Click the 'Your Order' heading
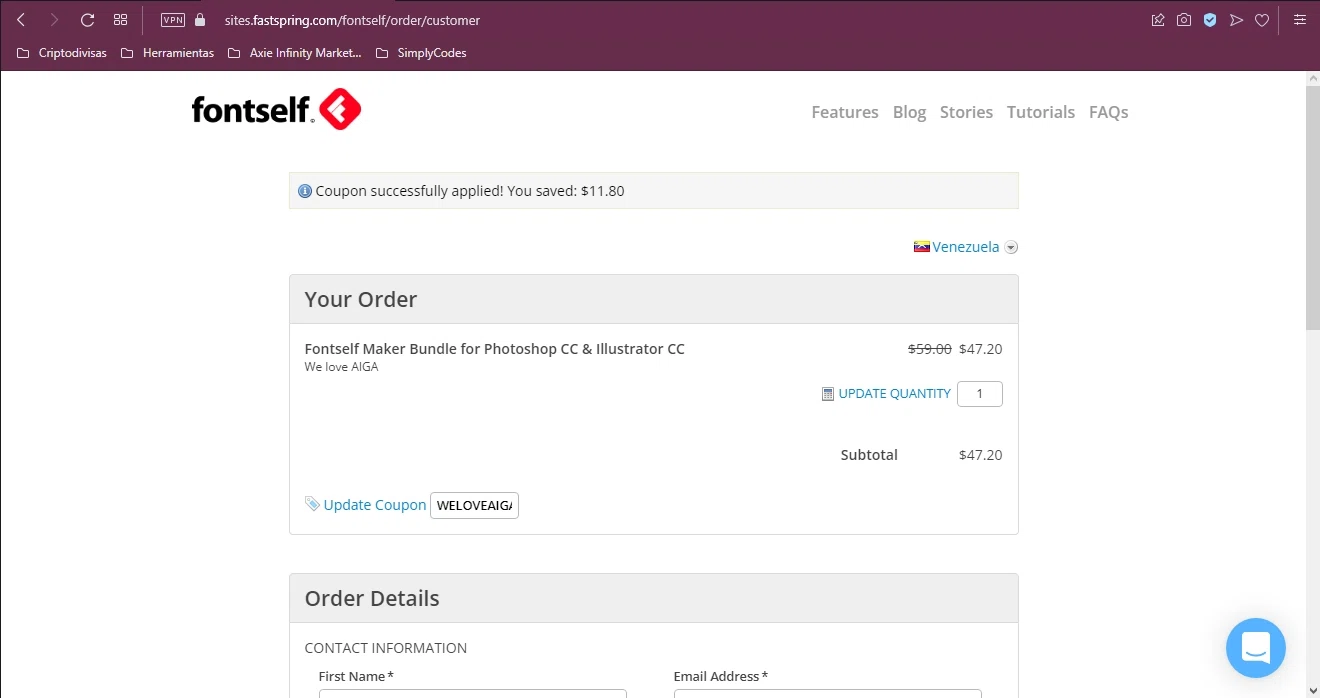This screenshot has height=698, width=1320. 361,299
